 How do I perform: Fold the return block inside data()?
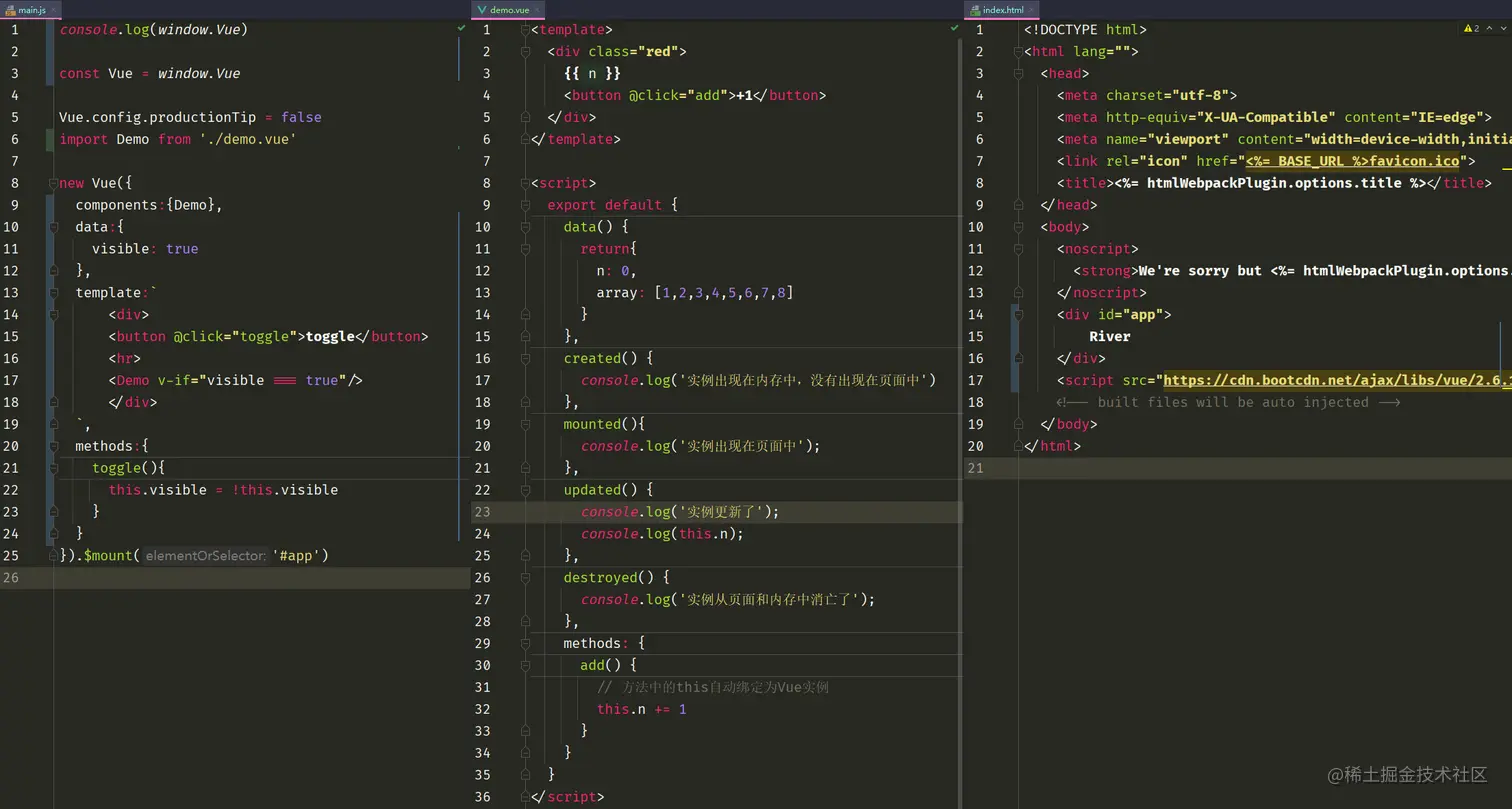click(x=525, y=249)
